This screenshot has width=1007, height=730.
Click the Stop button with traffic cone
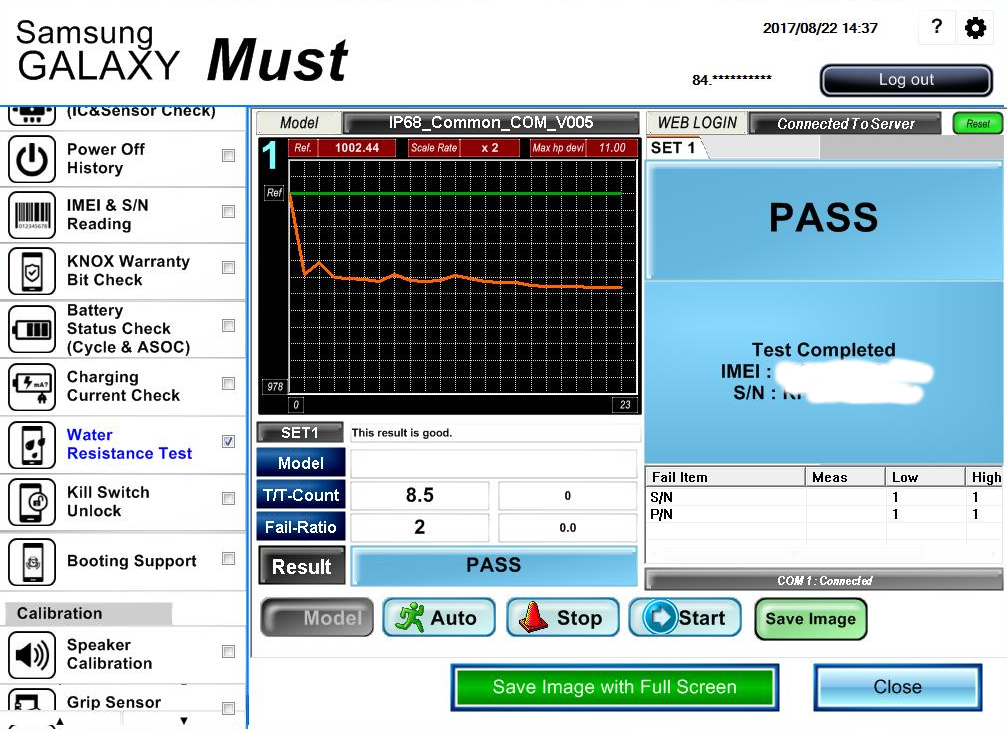tap(563, 618)
